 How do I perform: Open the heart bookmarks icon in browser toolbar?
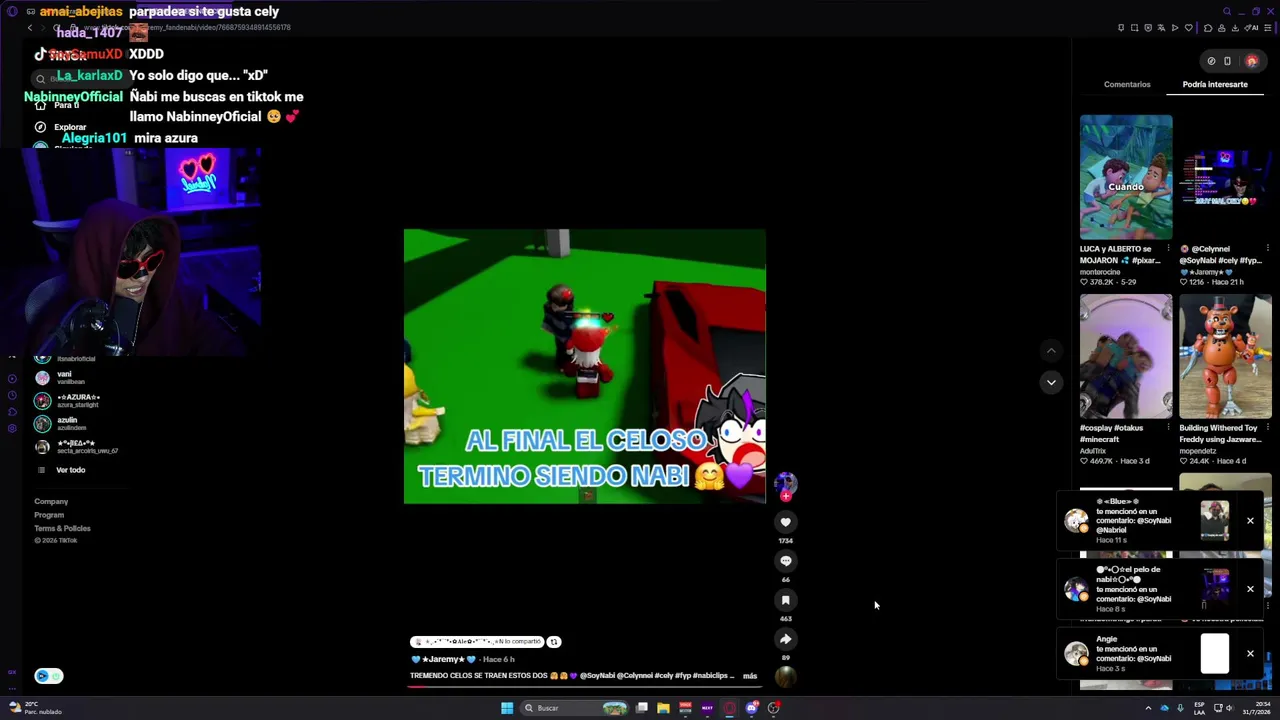(x=1188, y=28)
